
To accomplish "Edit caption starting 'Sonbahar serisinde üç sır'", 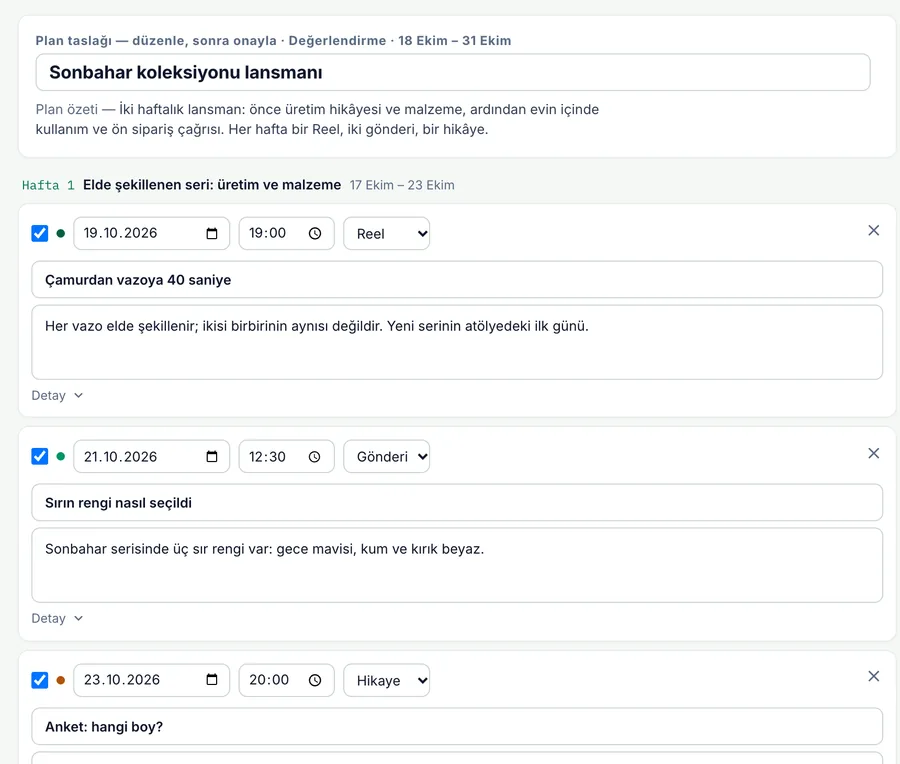I will coord(457,565).
